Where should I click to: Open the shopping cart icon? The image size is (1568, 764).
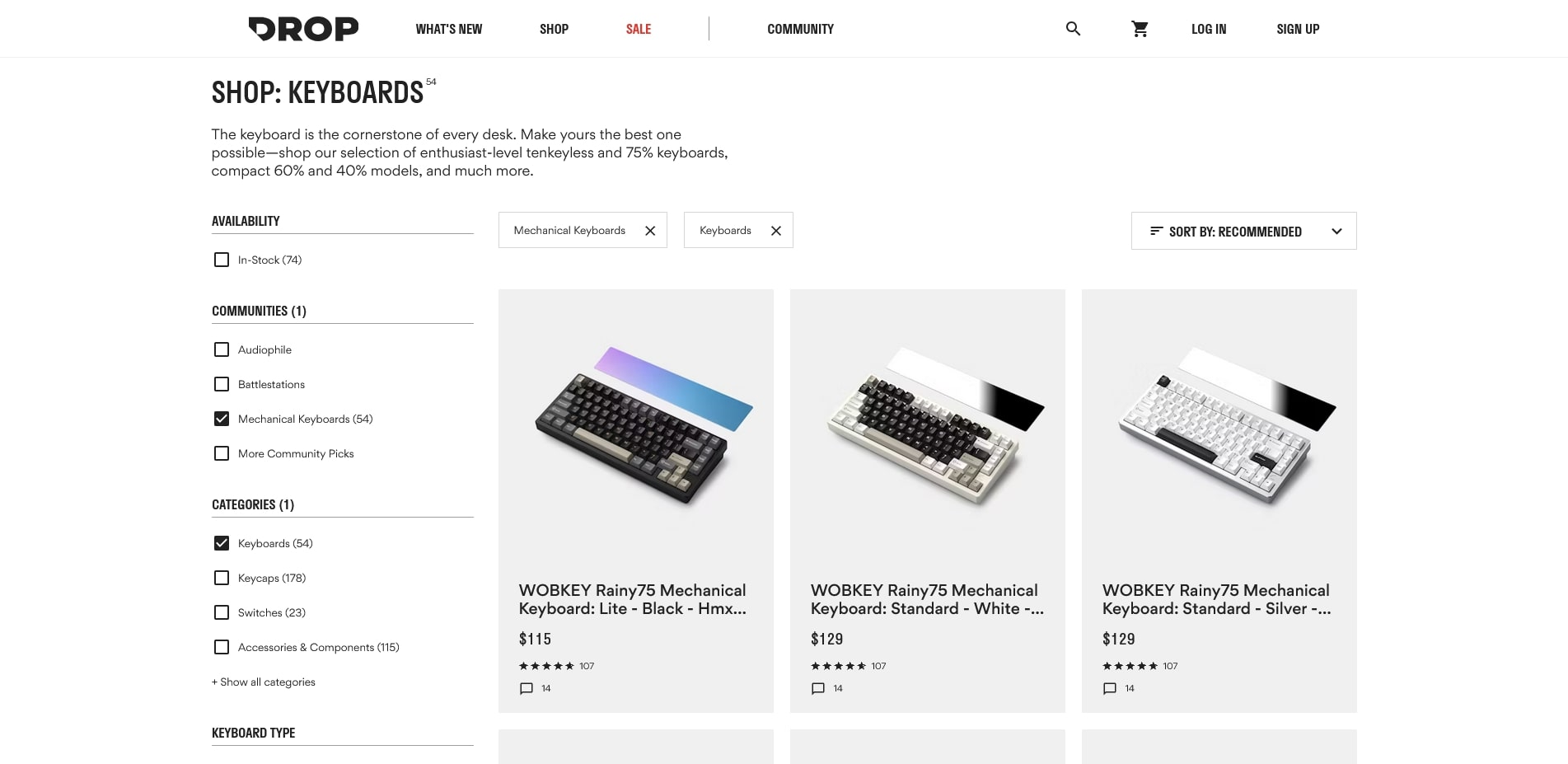click(x=1140, y=29)
